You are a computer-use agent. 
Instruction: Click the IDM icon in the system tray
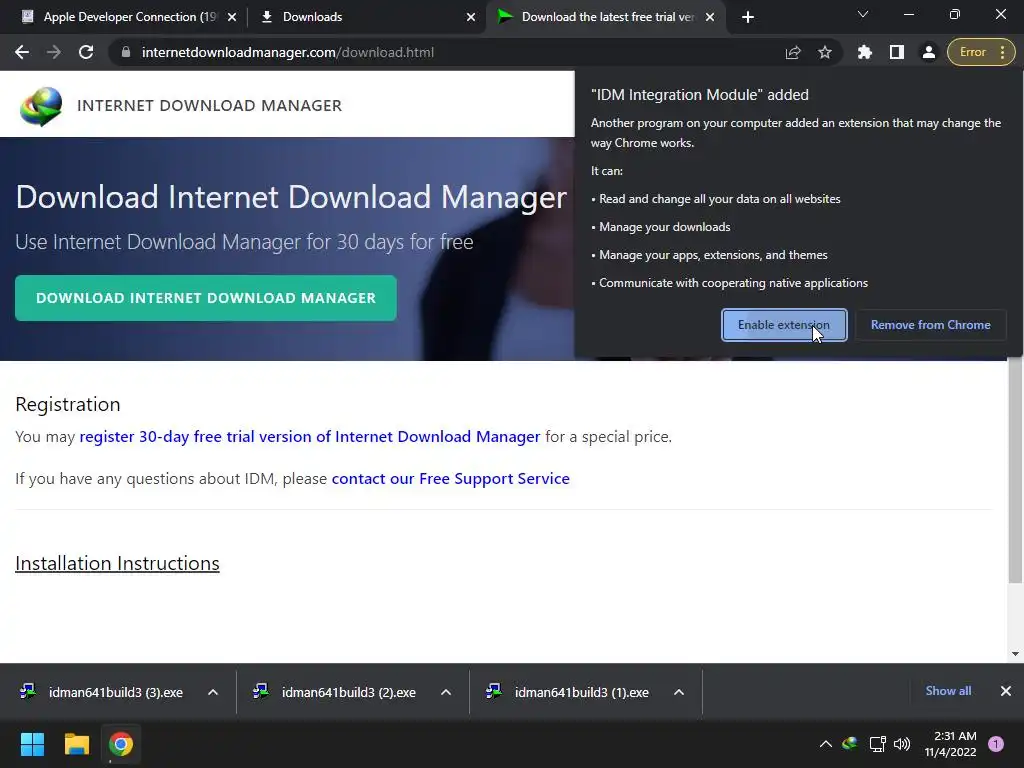click(850, 744)
